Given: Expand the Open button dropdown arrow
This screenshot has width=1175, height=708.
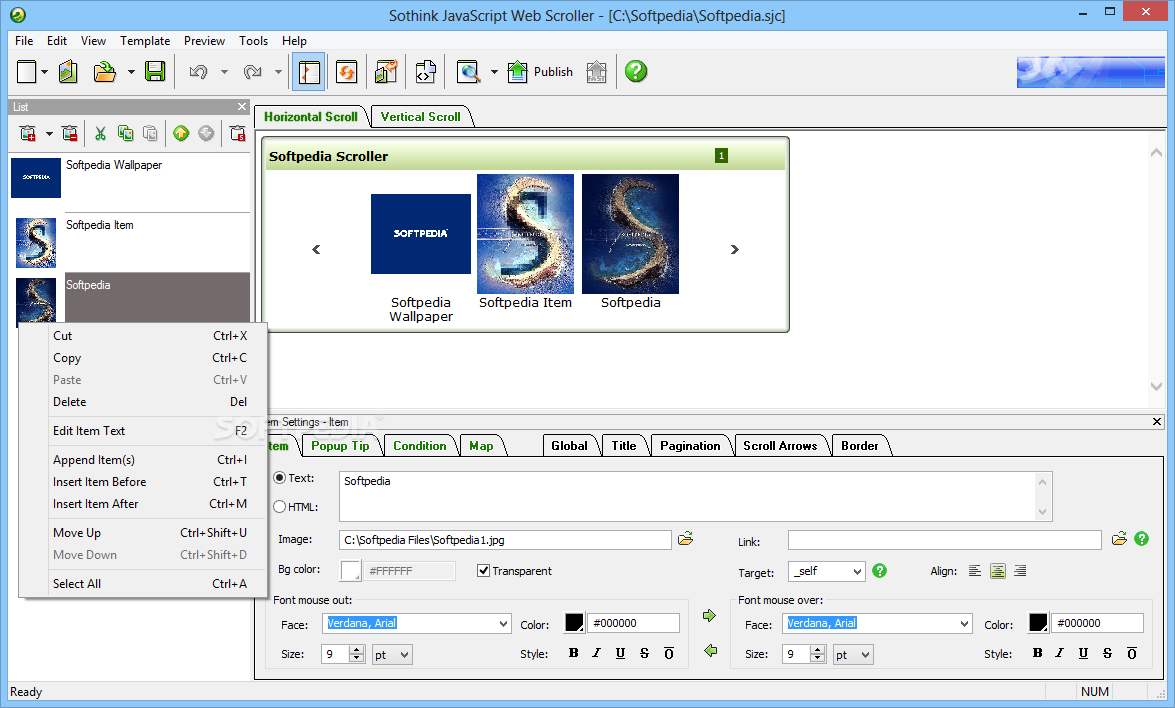Looking at the screenshot, I should pos(130,72).
